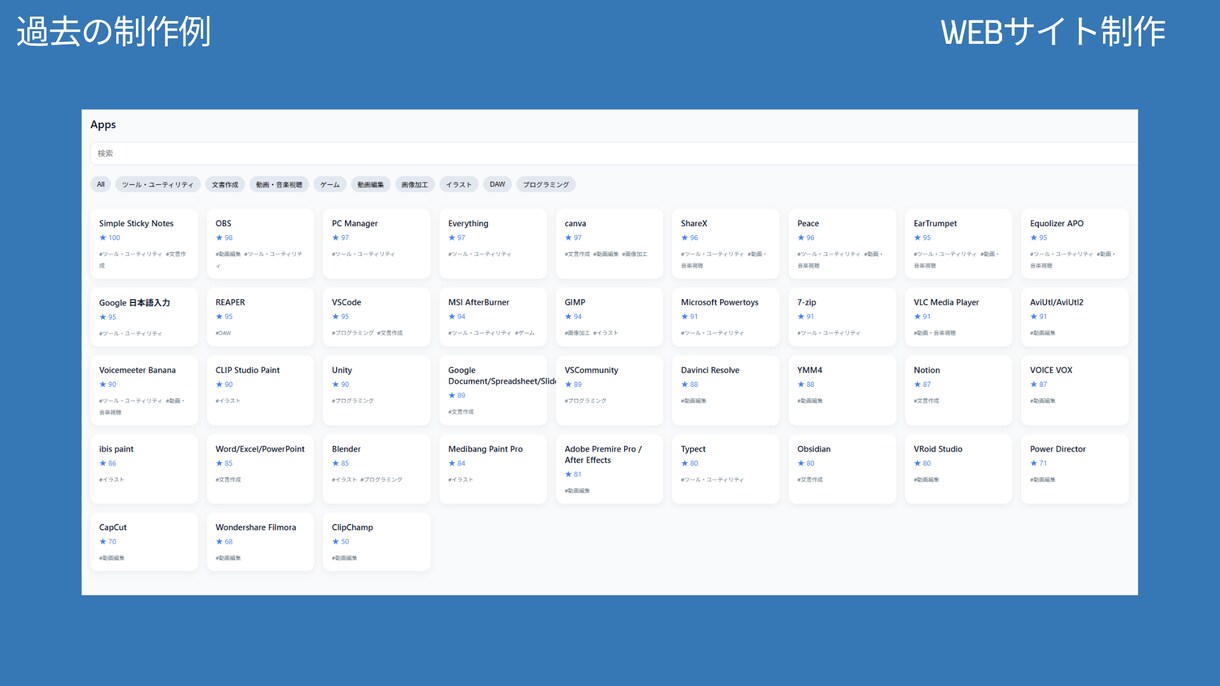Select the Google 日本語入力 card title

tap(135, 303)
